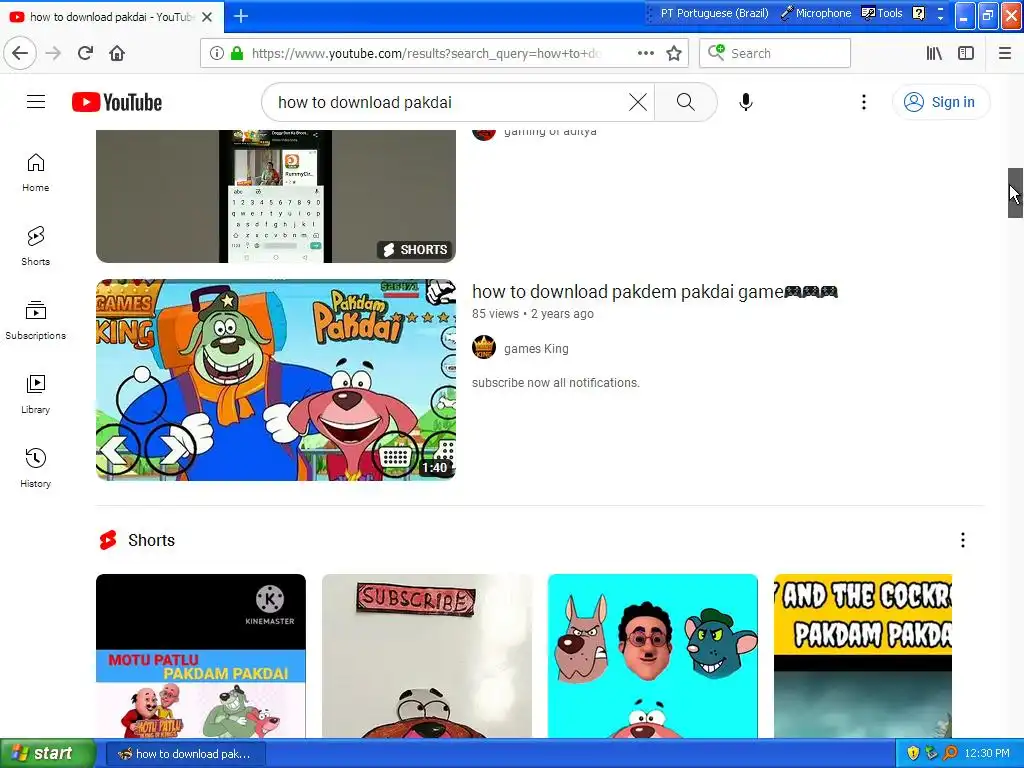Screen dimensions: 1024x768
Task: Click 85 views 2 years ago text
Action: coord(533,313)
